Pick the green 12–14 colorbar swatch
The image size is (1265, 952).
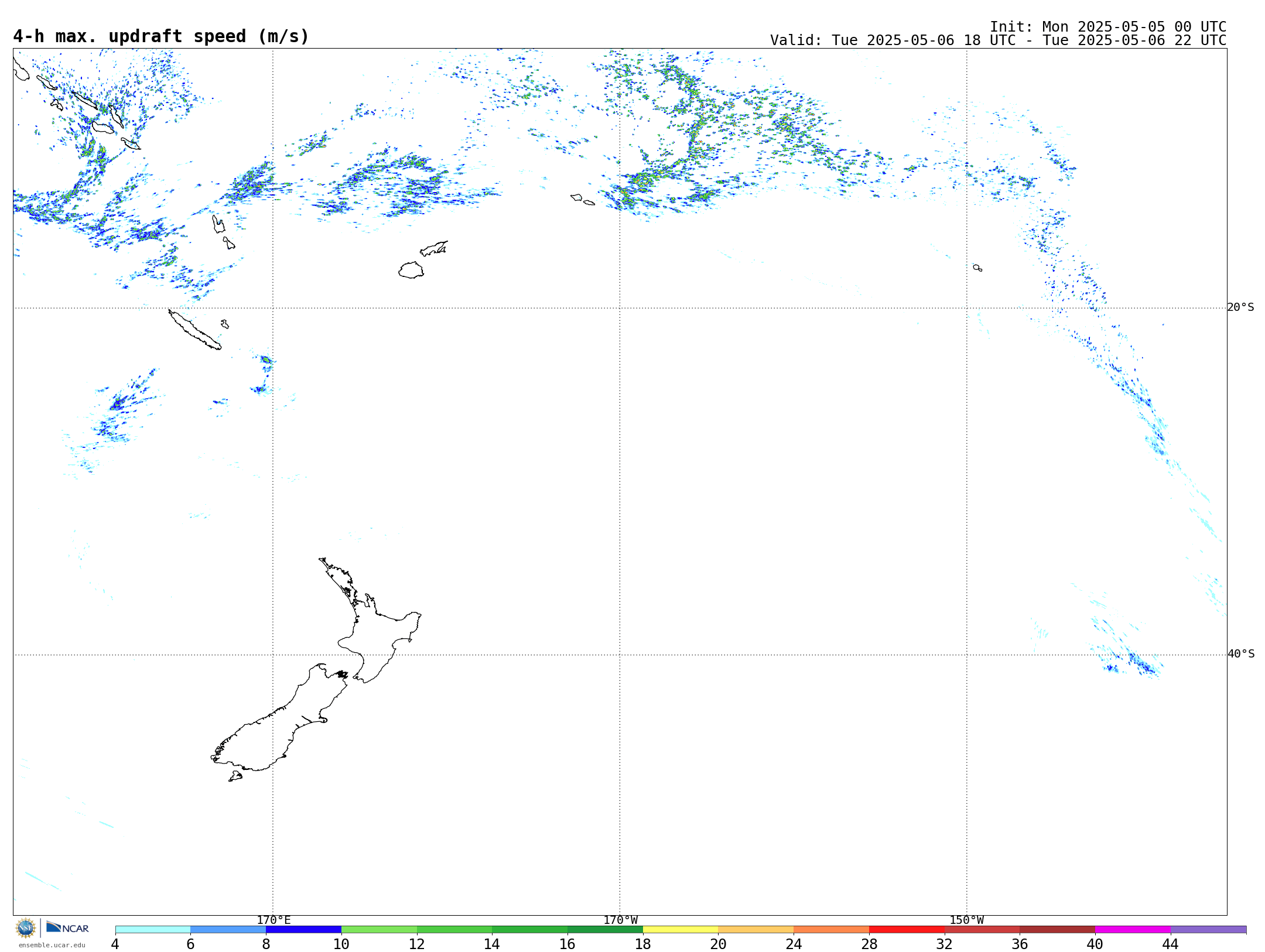point(454,929)
